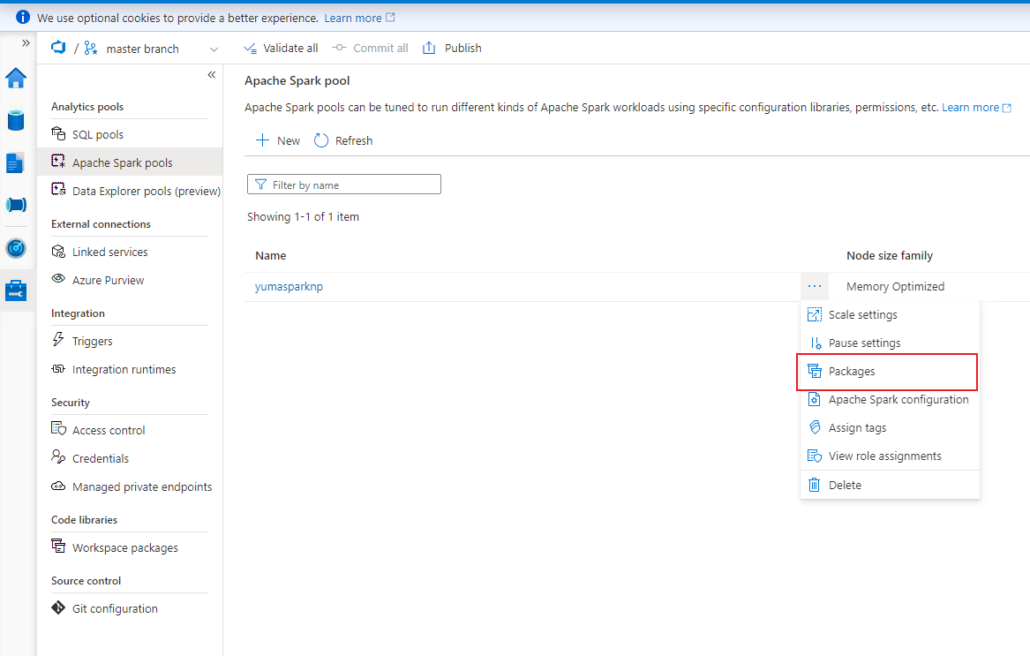
Task: Choose Pause settings from context menu
Action: pyautogui.click(x=889, y=343)
